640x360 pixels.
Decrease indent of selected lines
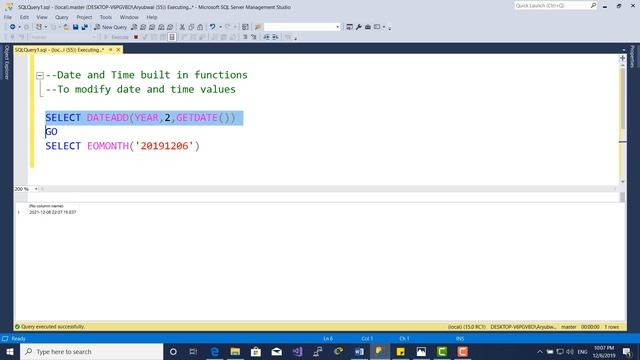click(x=266, y=37)
